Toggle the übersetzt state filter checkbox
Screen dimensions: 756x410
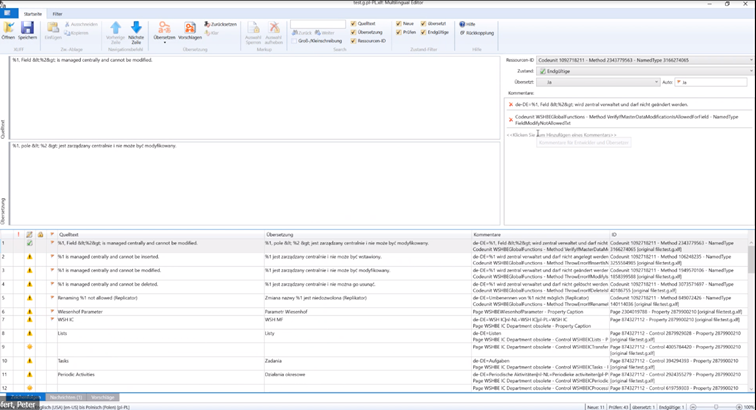tap(423, 24)
